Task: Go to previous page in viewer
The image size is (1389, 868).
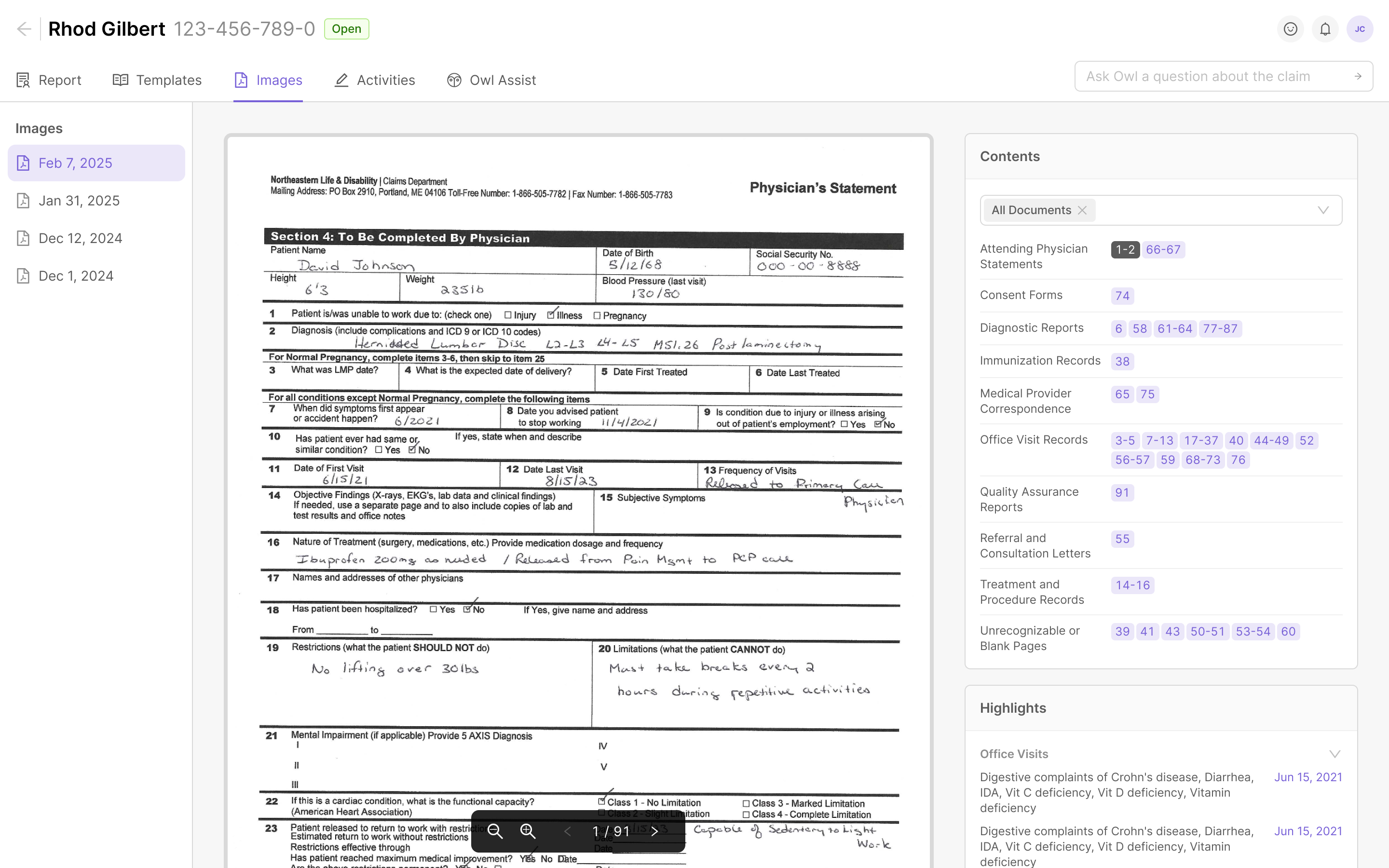Action: tap(567, 831)
